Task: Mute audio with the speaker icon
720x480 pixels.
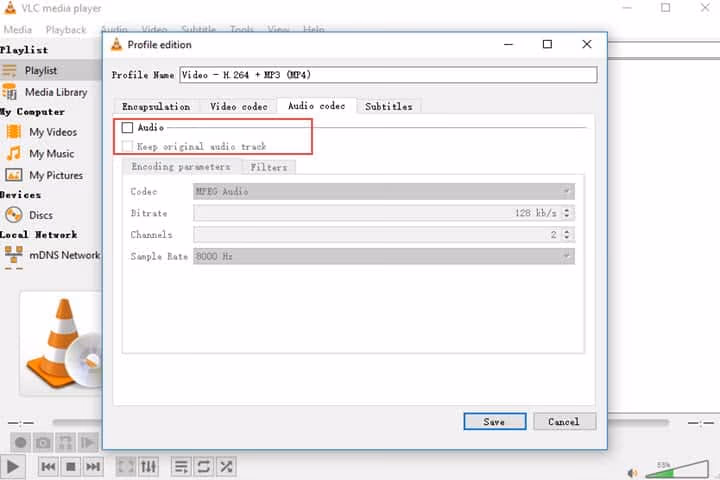Action: click(x=633, y=472)
